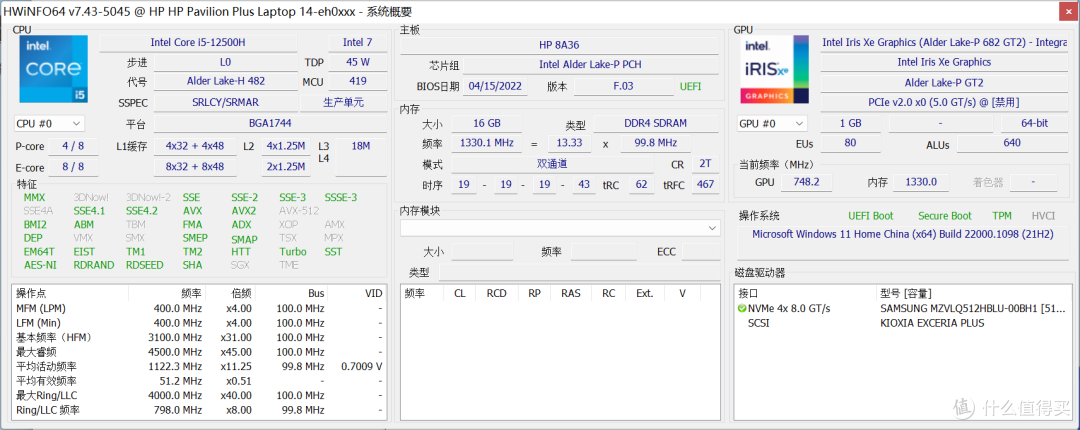Click the command rate 2T field
The width and height of the screenshot is (1080, 430).
point(705,165)
